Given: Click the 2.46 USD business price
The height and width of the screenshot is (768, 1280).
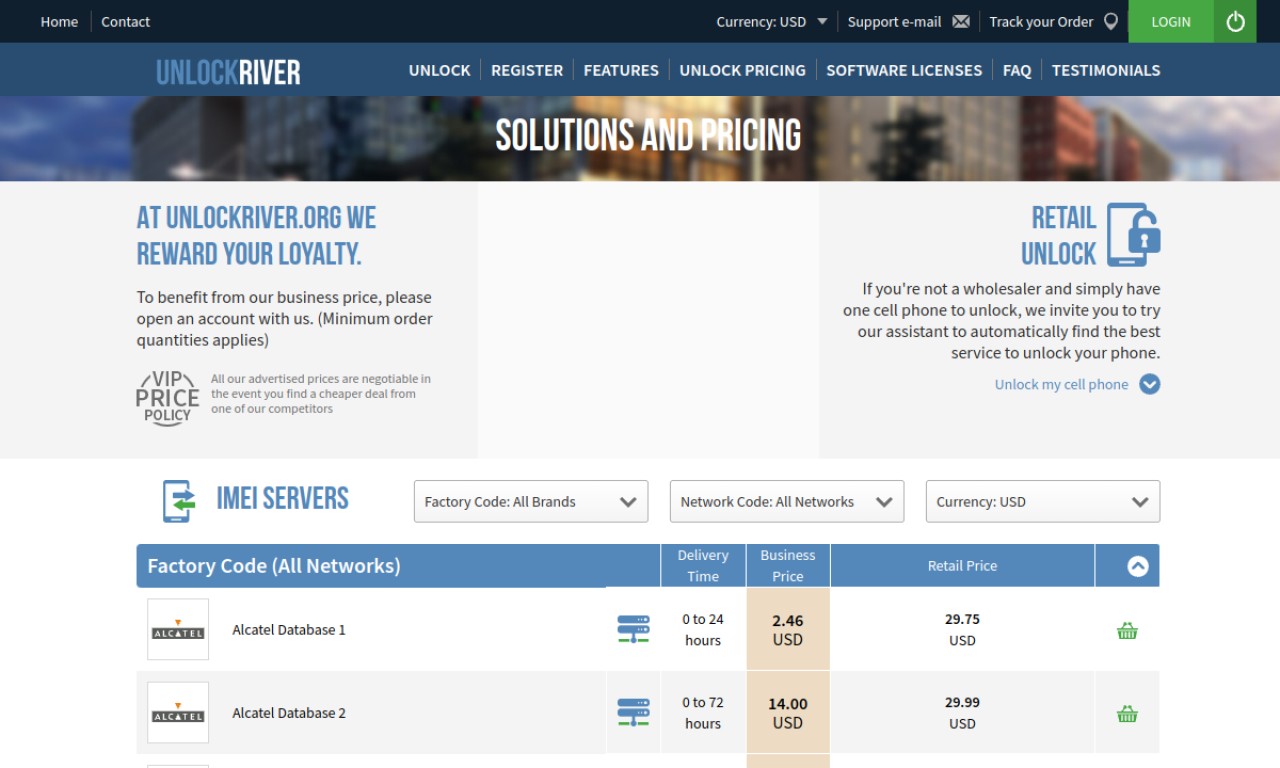Looking at the screenshot, I should tap(788, 630).
